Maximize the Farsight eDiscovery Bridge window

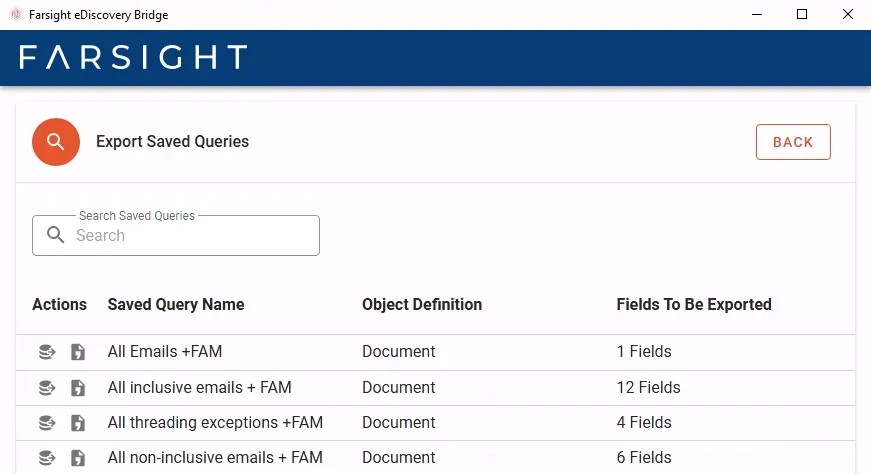click(801, 15)
